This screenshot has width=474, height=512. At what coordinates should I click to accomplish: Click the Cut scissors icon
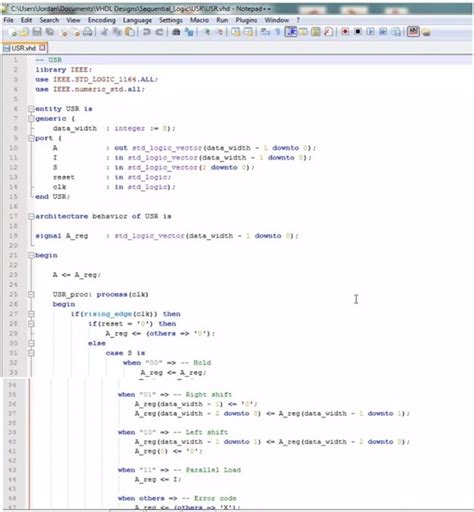point(104,32)
